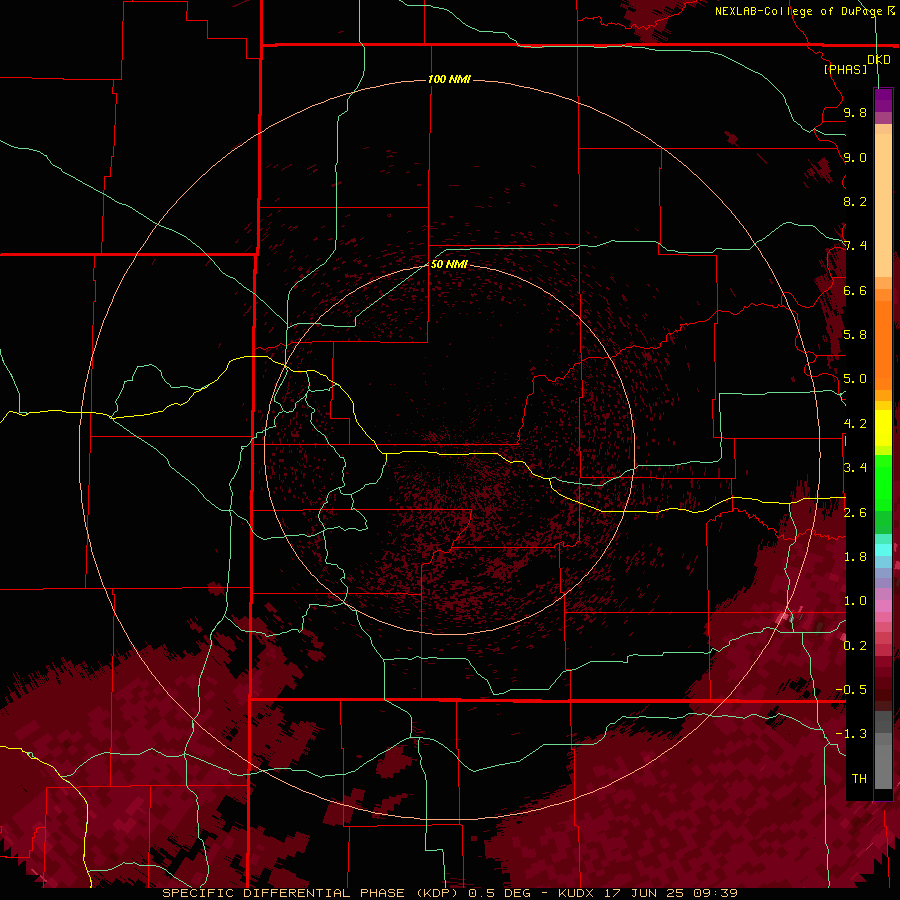The image size is (900, 900).
Task: Click the 0.2 value on the color scale
Action: [855, 646]
